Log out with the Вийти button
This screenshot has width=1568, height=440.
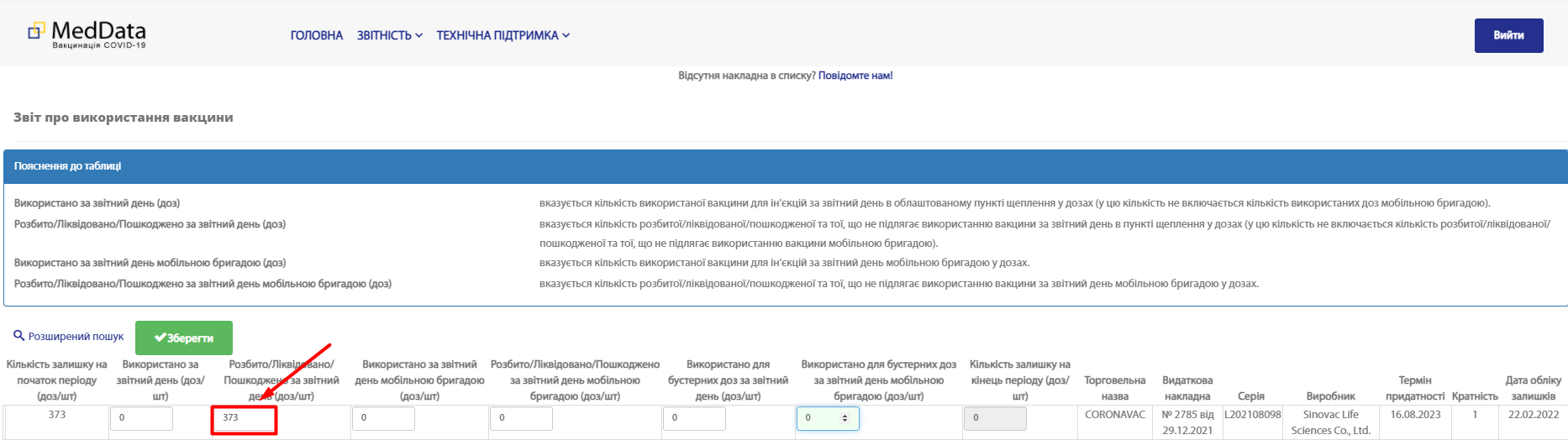(1508, 35)
